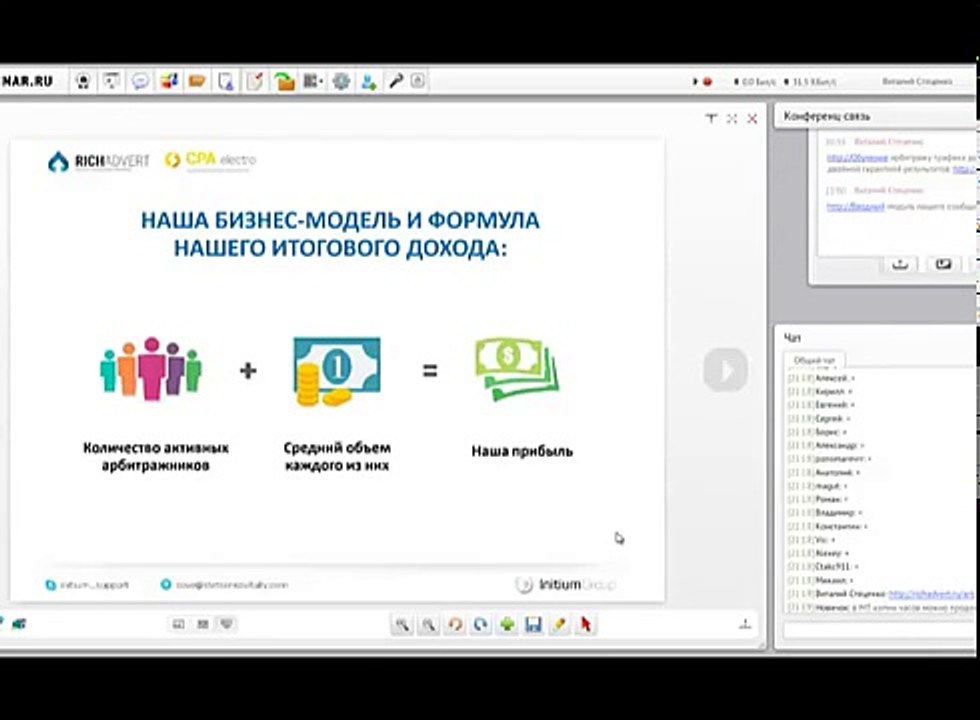Click the green plus icon below slide
Screen dimensions: 980x720
click(x=507, y=624)
